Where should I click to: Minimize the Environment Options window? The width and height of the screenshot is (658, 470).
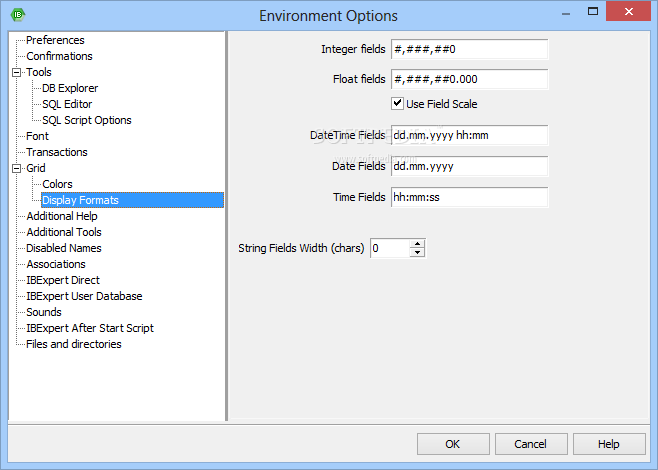(x=566, y=13)
